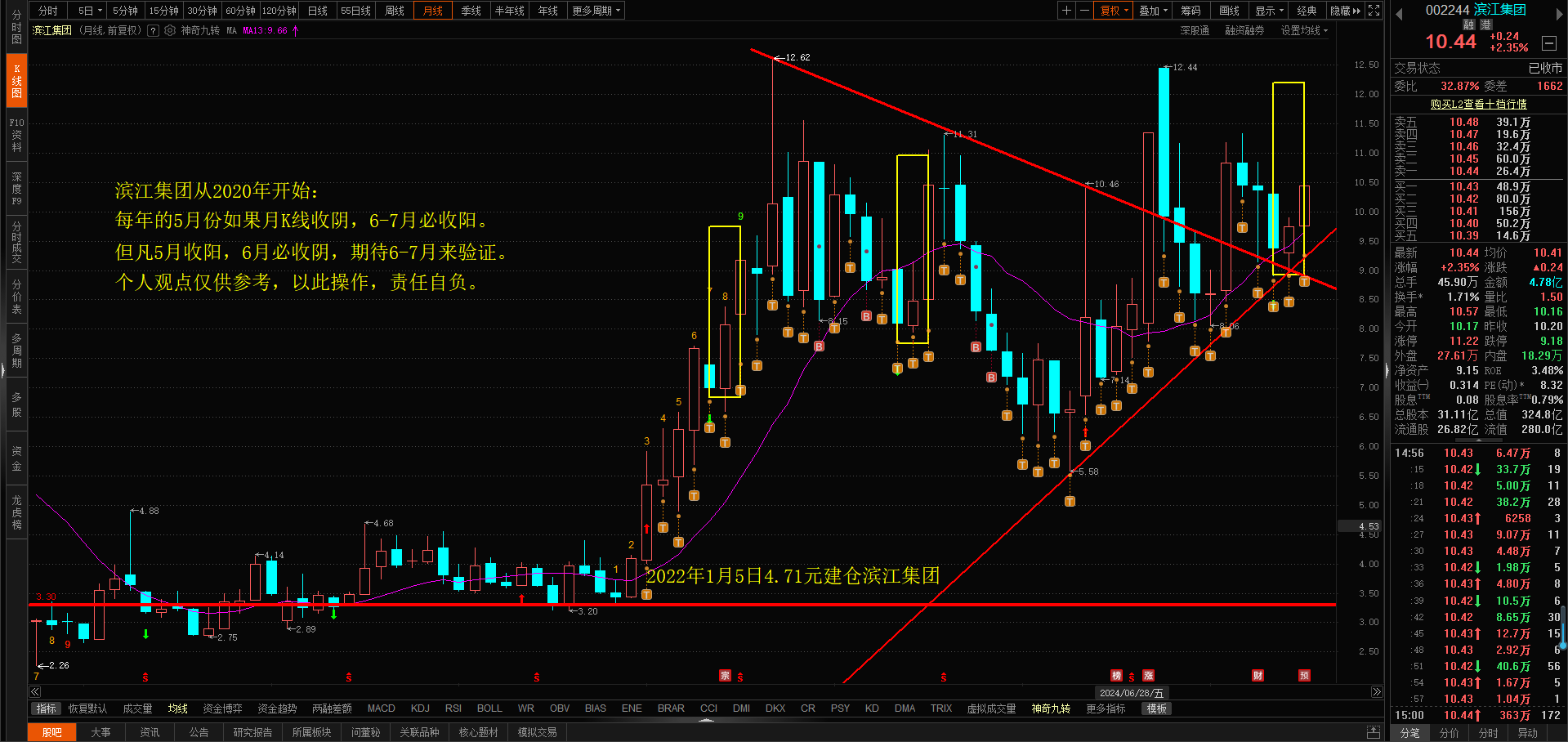
Task: Toggle 虚拟成交量 indicator
Action: pyautogui.click(x=991, y=708)
